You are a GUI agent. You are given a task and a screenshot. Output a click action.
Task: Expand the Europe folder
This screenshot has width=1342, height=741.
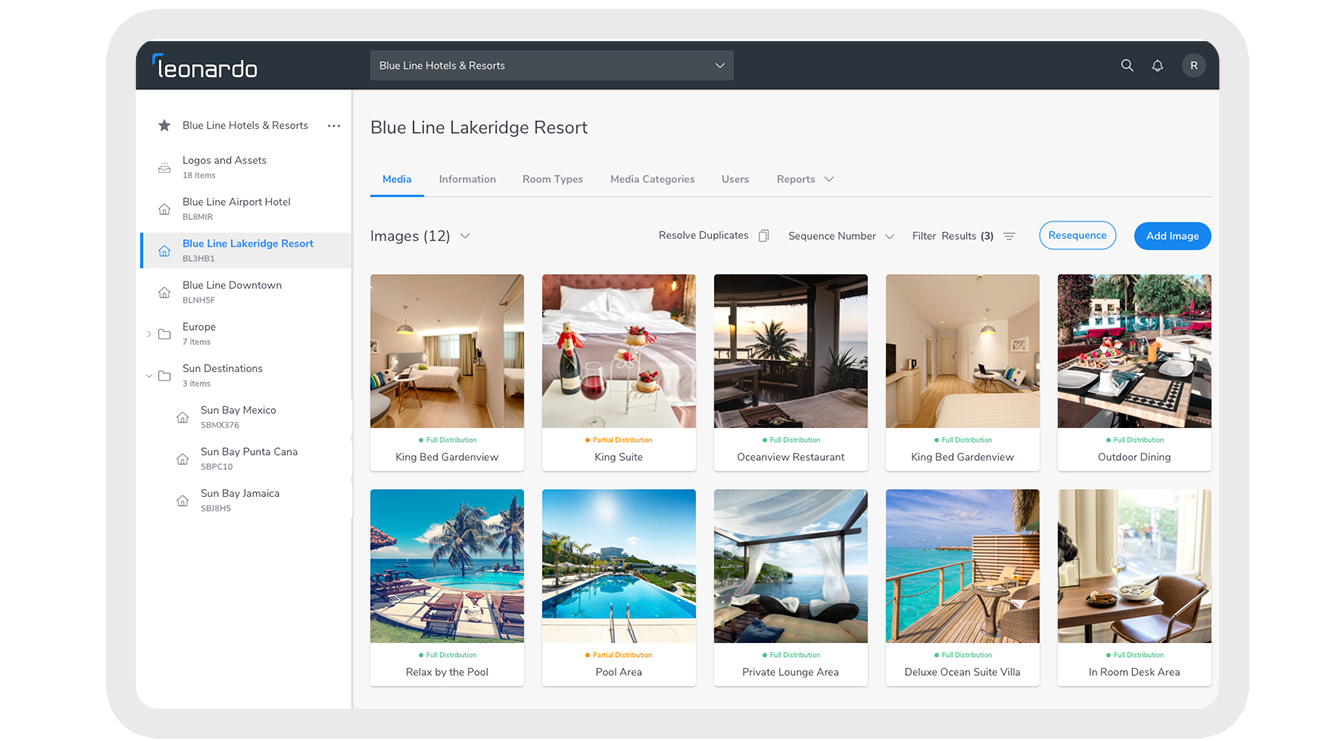coord(149,334)
